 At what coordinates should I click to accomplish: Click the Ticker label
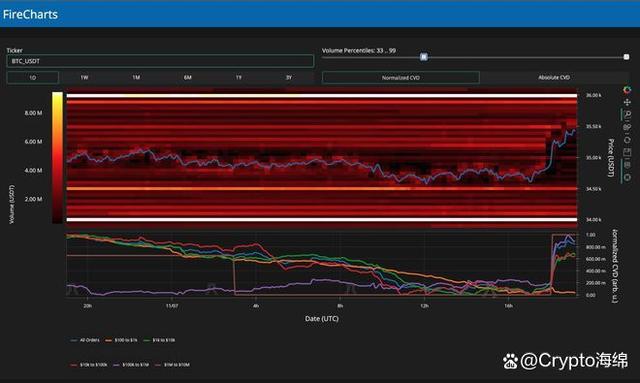click(x=14, y=51)
